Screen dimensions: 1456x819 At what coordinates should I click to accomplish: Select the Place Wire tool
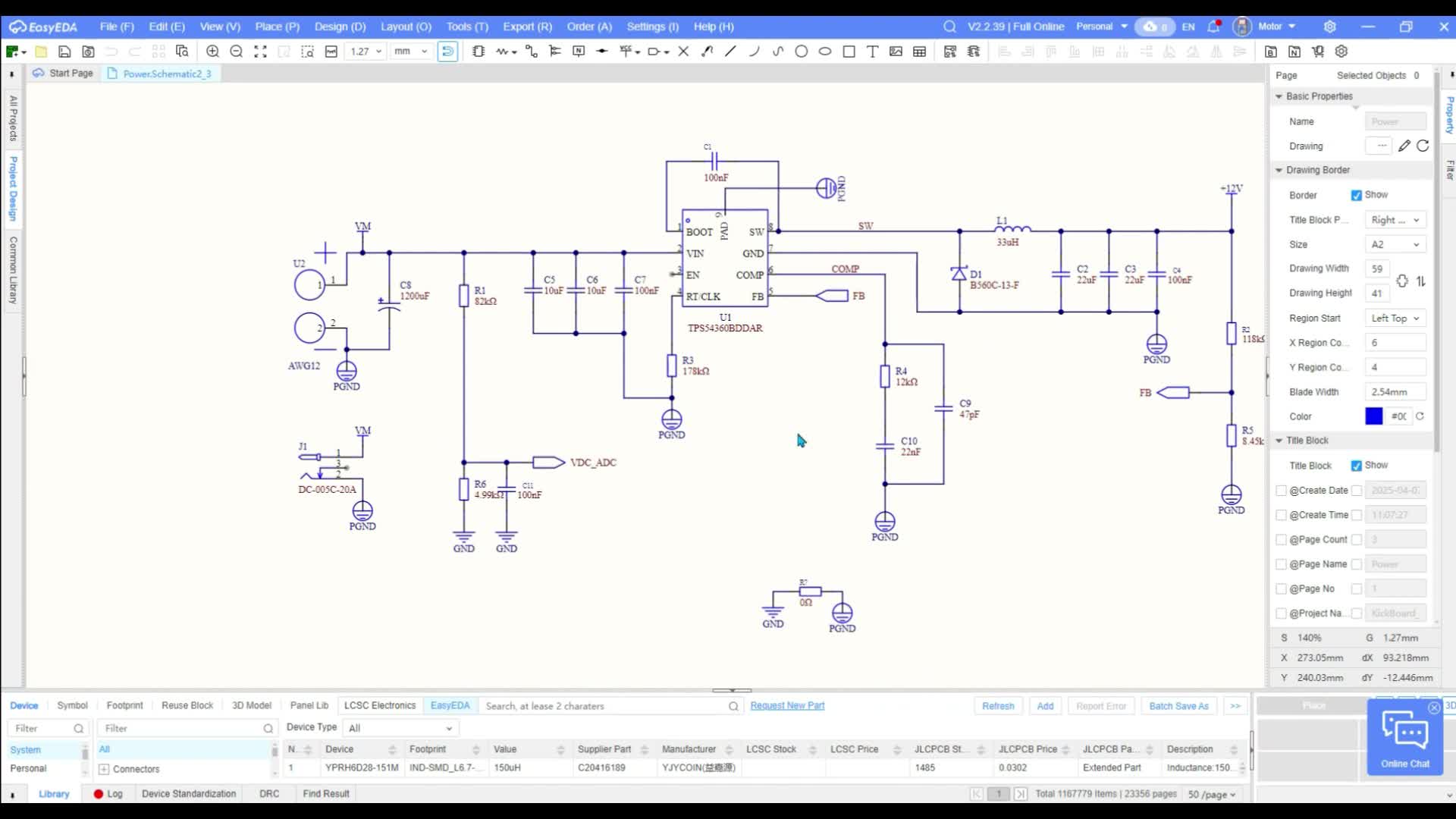point(531,52)
